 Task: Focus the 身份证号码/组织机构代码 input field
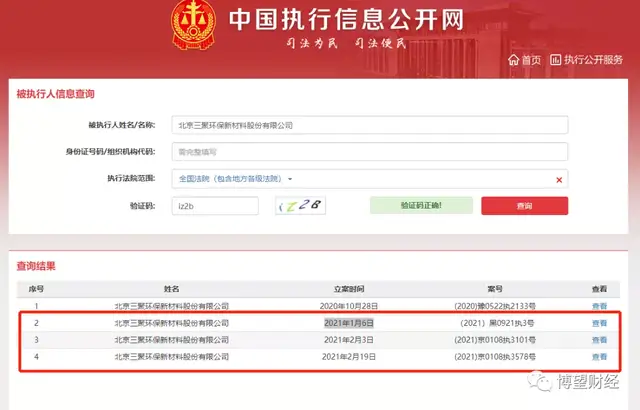[x=370, y=152]
